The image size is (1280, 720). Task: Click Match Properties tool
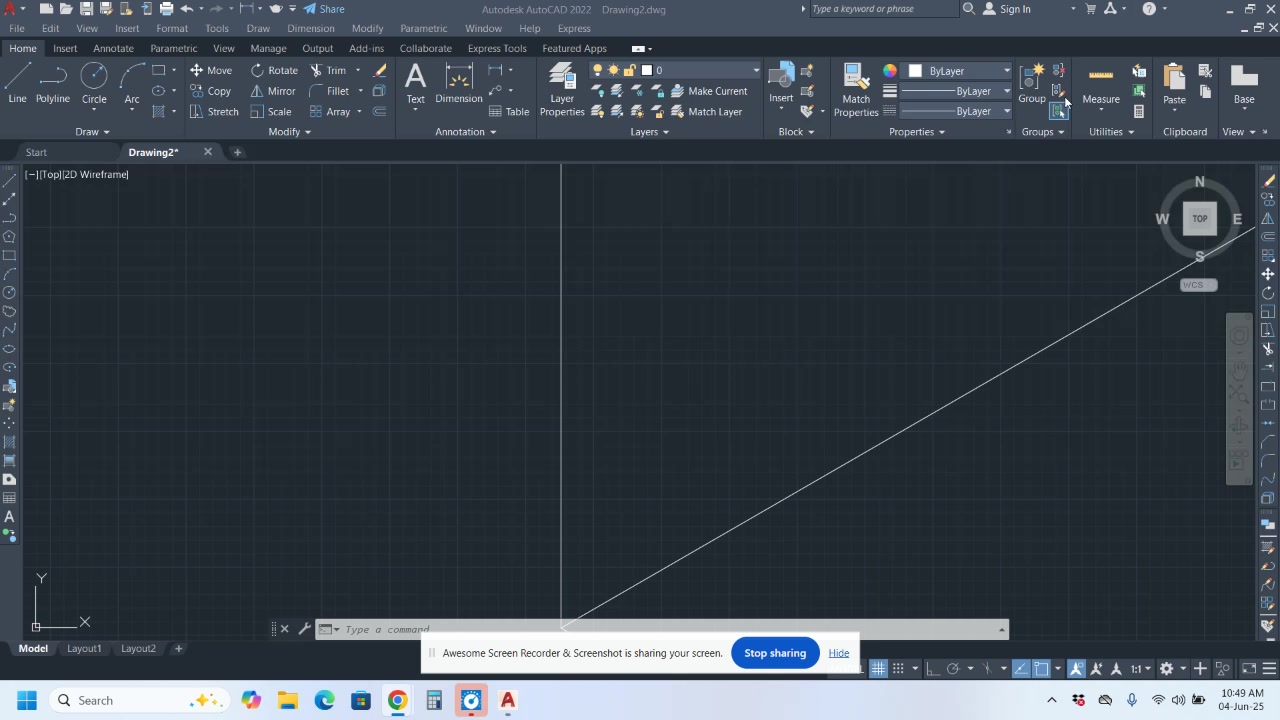point(856,90)
